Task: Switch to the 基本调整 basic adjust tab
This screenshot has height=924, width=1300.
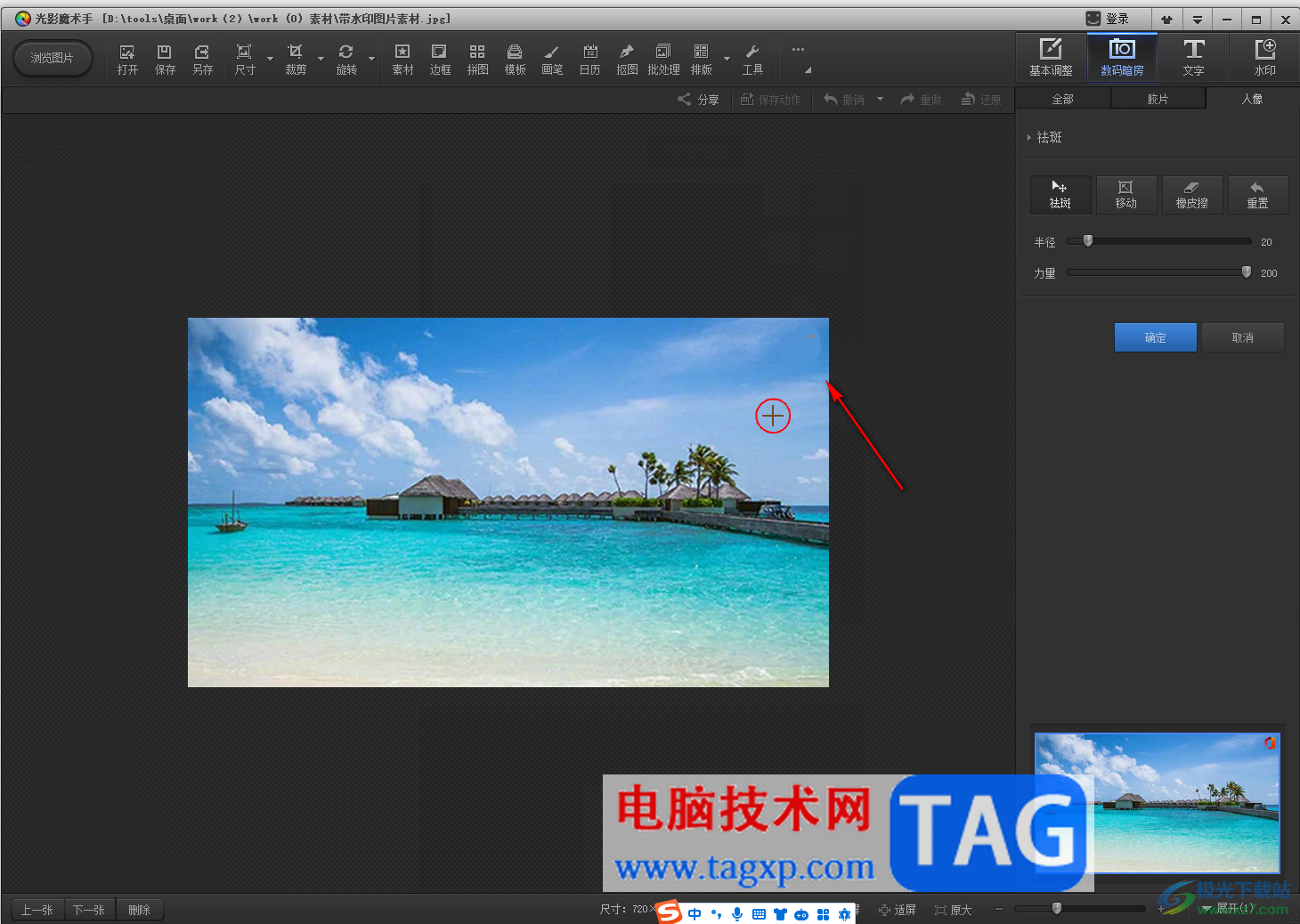Action: [x=1051, y=58]
